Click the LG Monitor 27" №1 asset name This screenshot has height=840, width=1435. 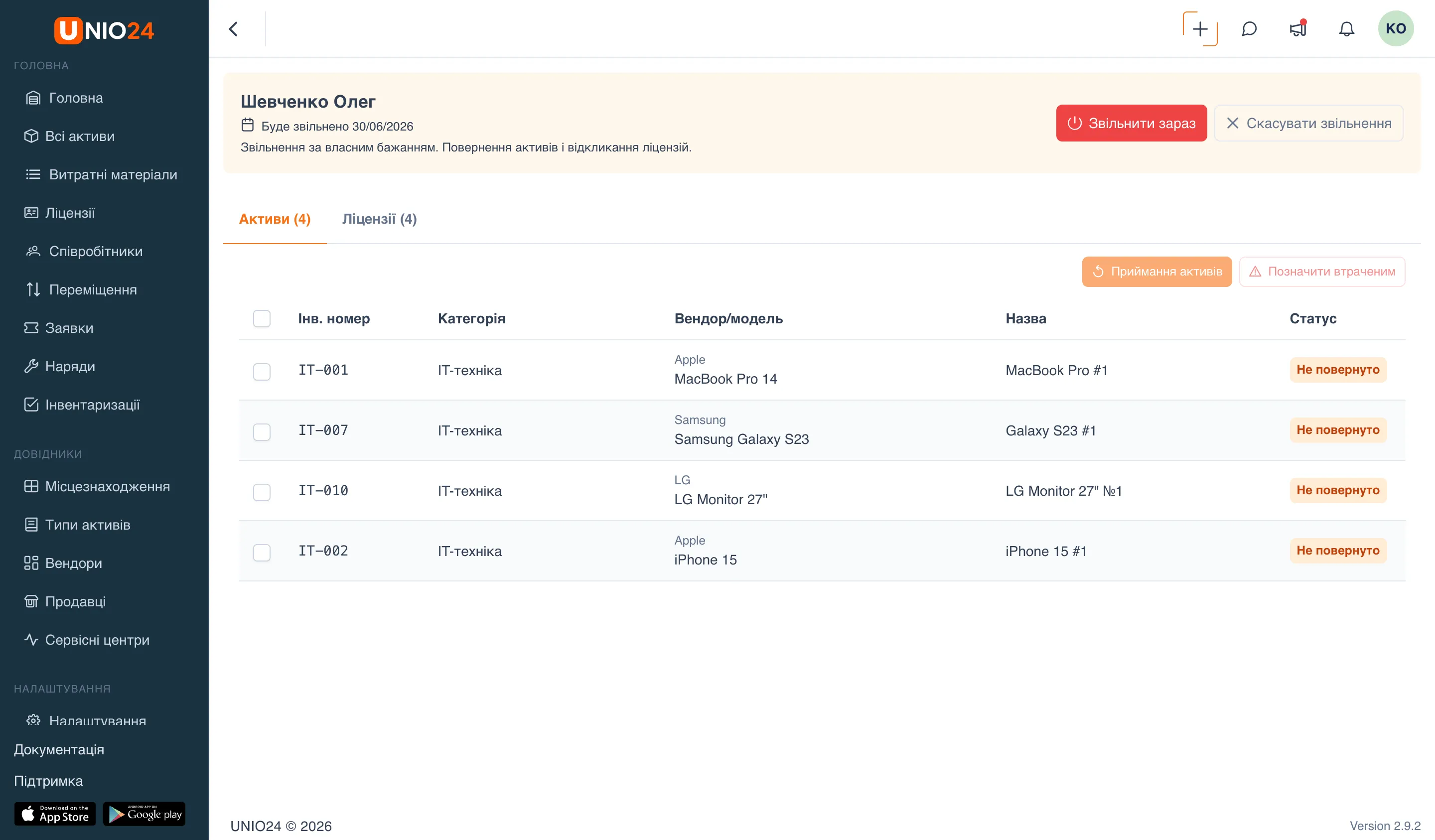(1064, 491)
